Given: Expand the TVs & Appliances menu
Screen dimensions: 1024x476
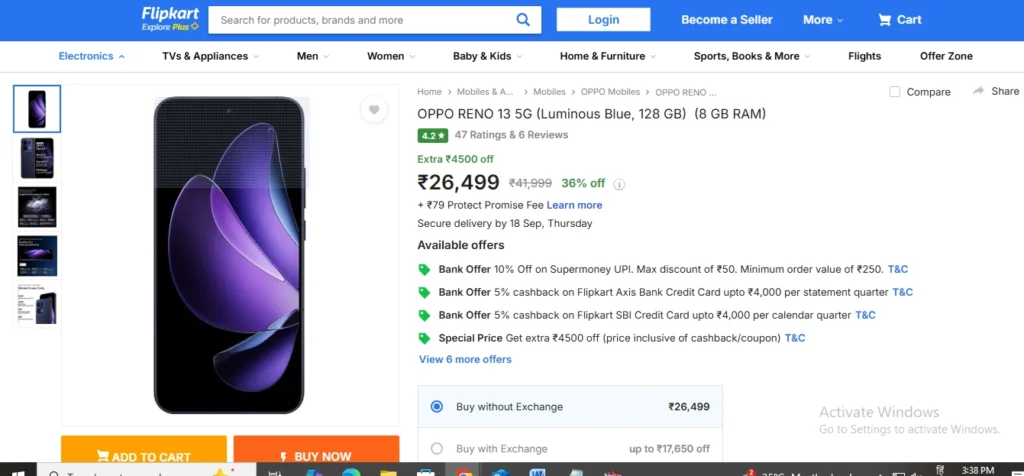Looking at the screenshot, I should click(x=210, y=56).
